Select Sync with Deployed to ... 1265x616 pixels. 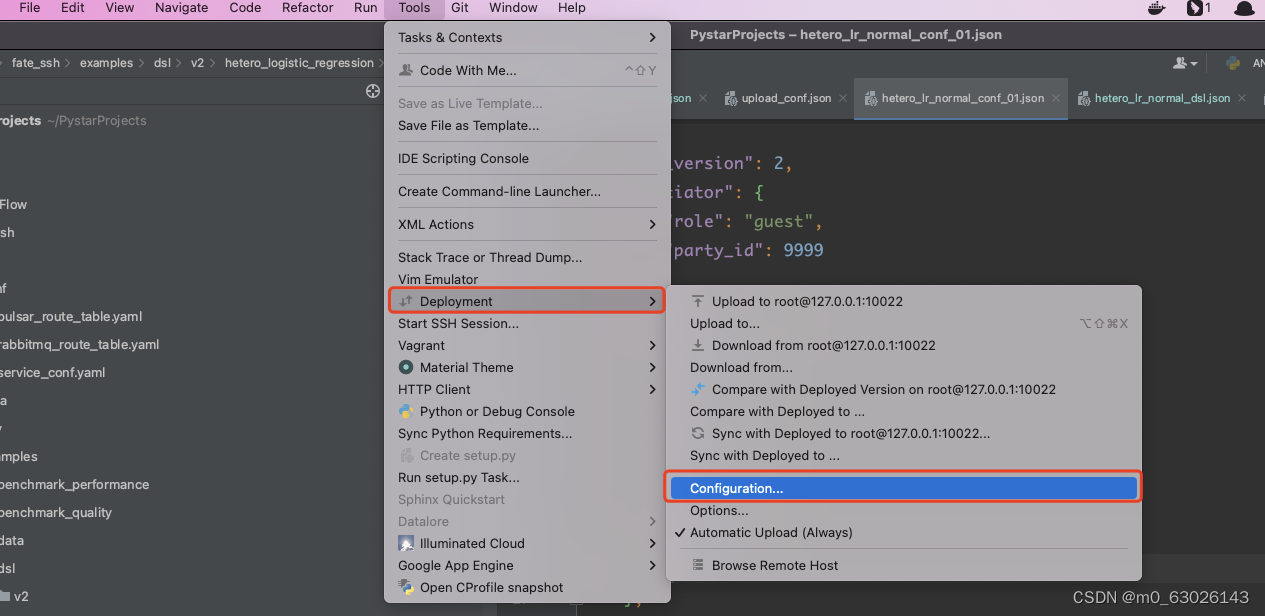(904, 455)
